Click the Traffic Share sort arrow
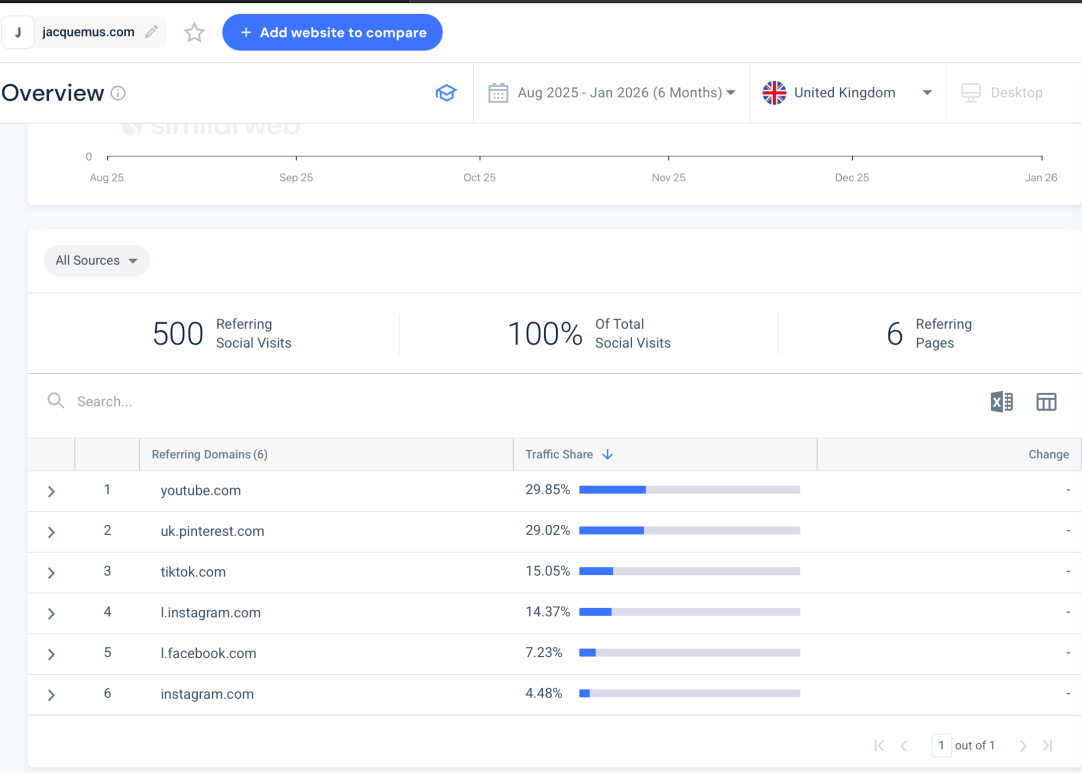 click(x=607, y=455)
